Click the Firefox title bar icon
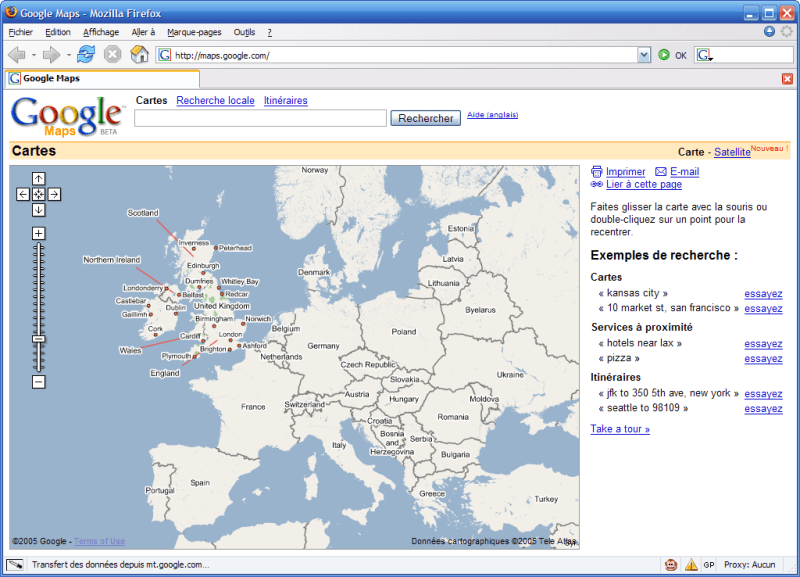Screen dimensions: 800x577 11,12
